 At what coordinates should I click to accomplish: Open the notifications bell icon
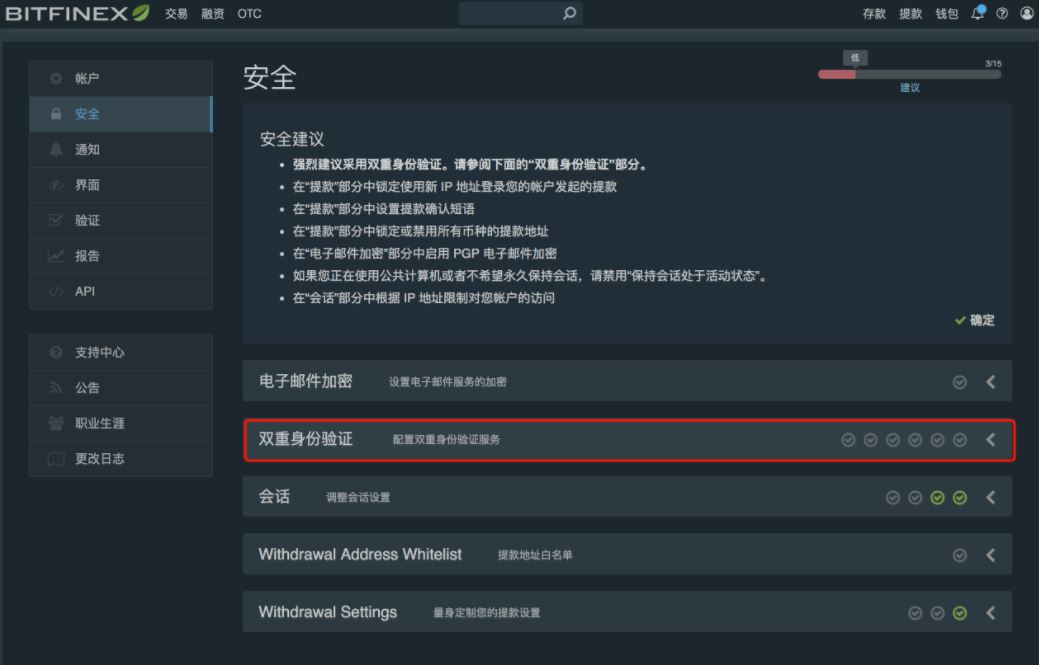pos(977,13)
